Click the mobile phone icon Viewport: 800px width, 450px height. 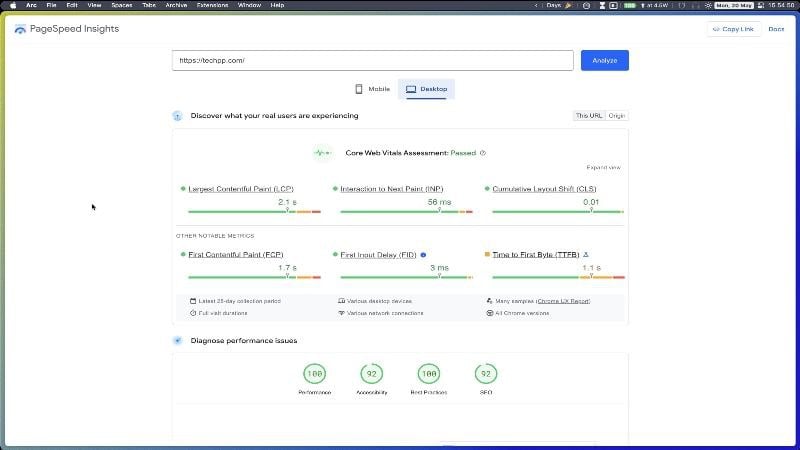[359, 89]
